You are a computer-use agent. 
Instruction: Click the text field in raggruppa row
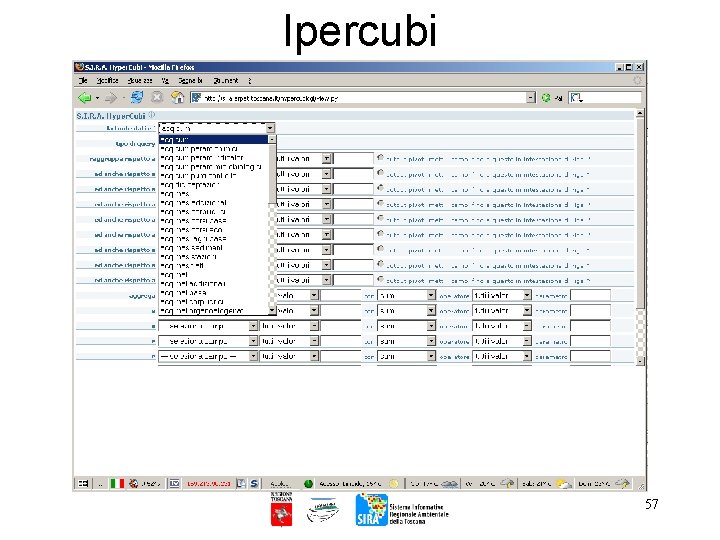click(x=353, y=159)
